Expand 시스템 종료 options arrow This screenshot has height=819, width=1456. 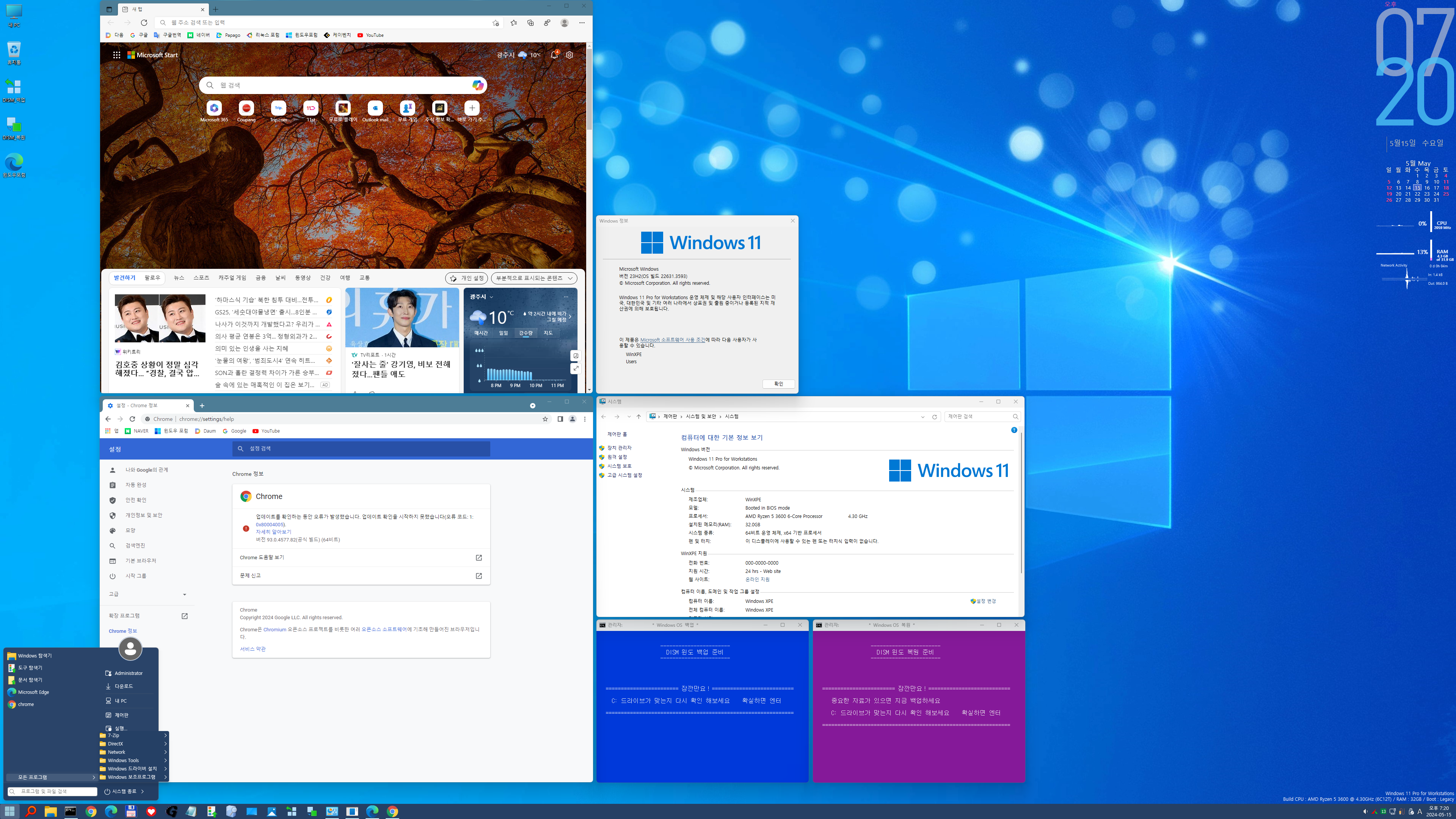point(143,791)
